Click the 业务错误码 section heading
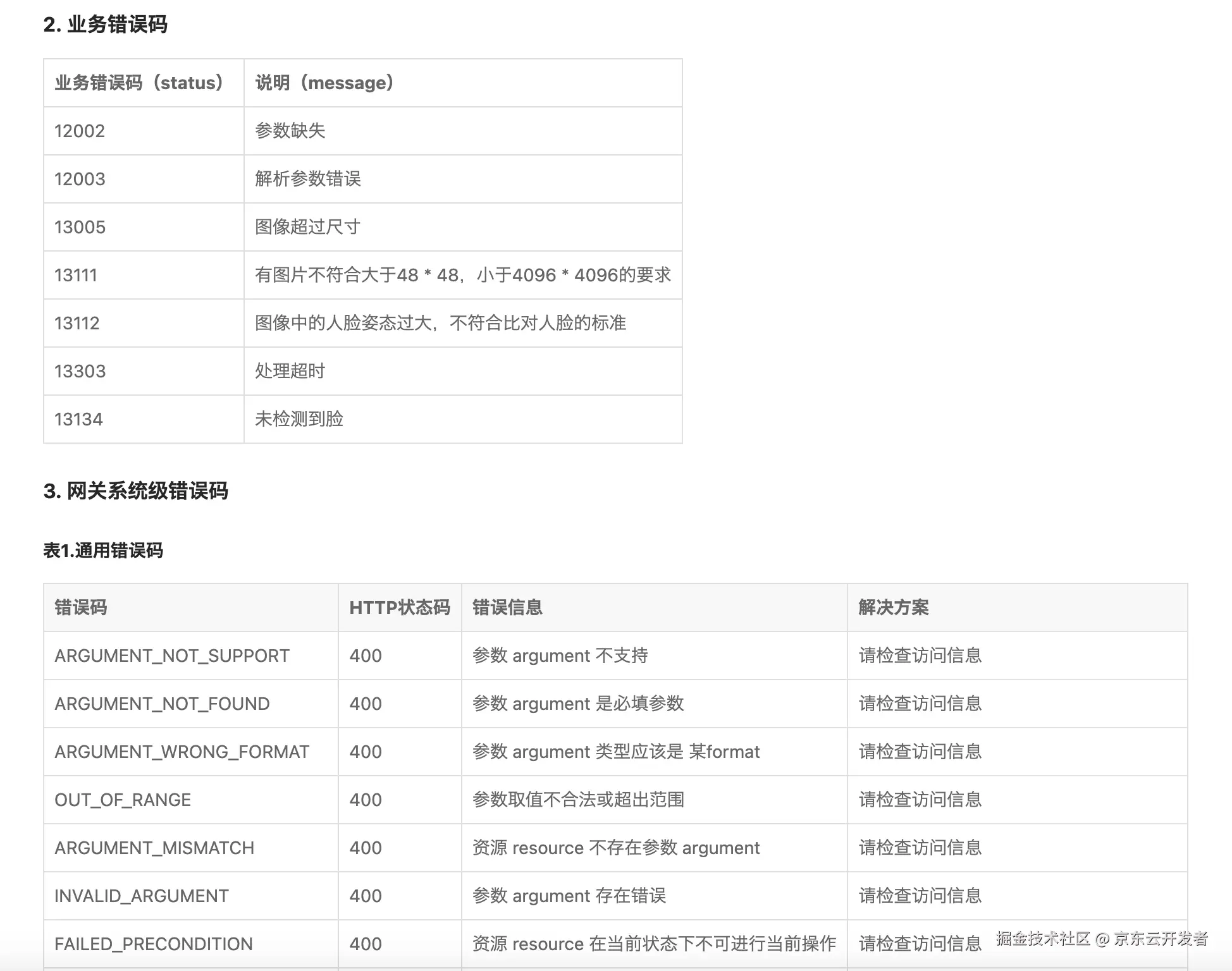 [105, 25]
